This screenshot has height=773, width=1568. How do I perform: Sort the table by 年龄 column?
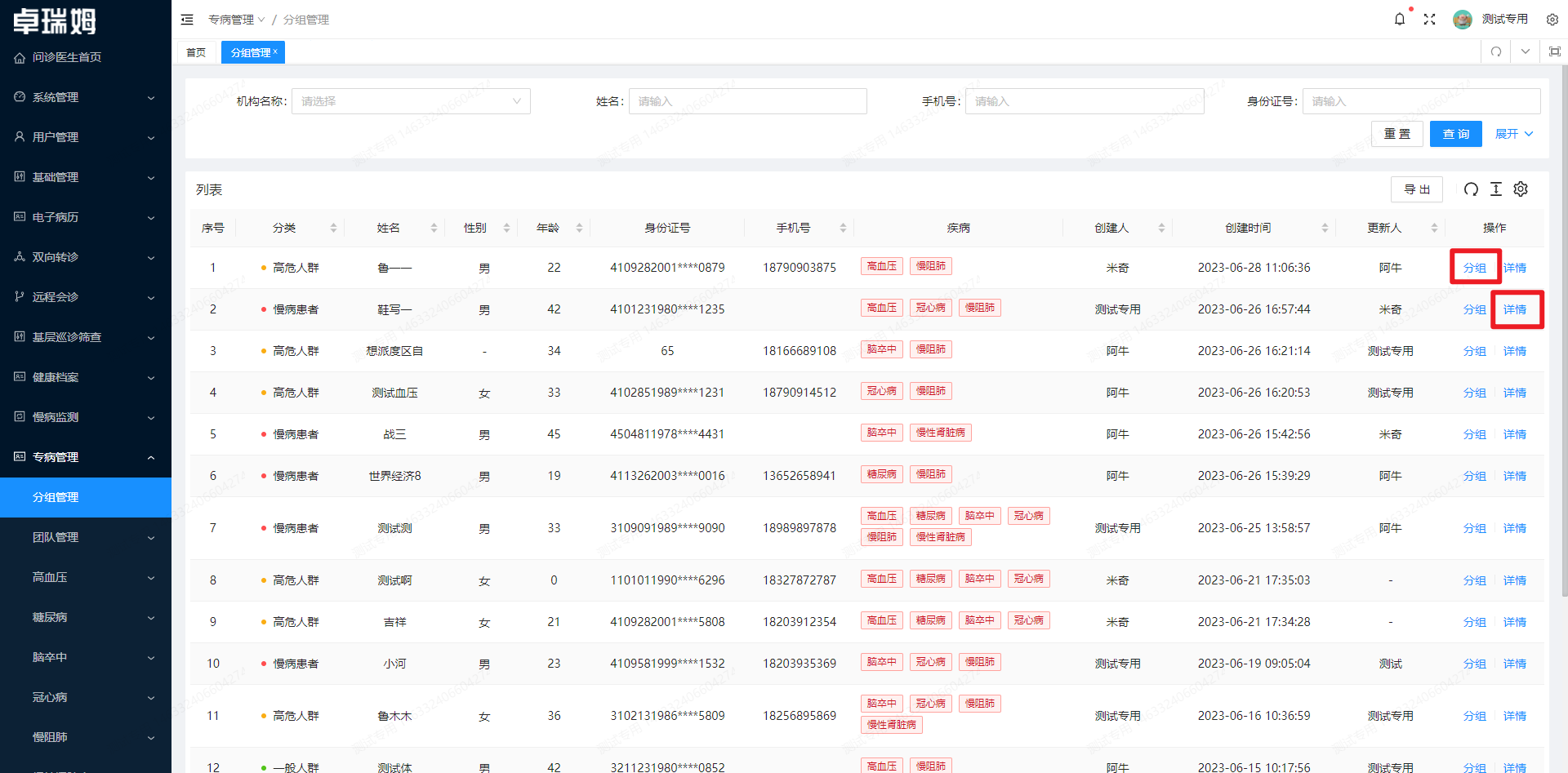[579, 228]
